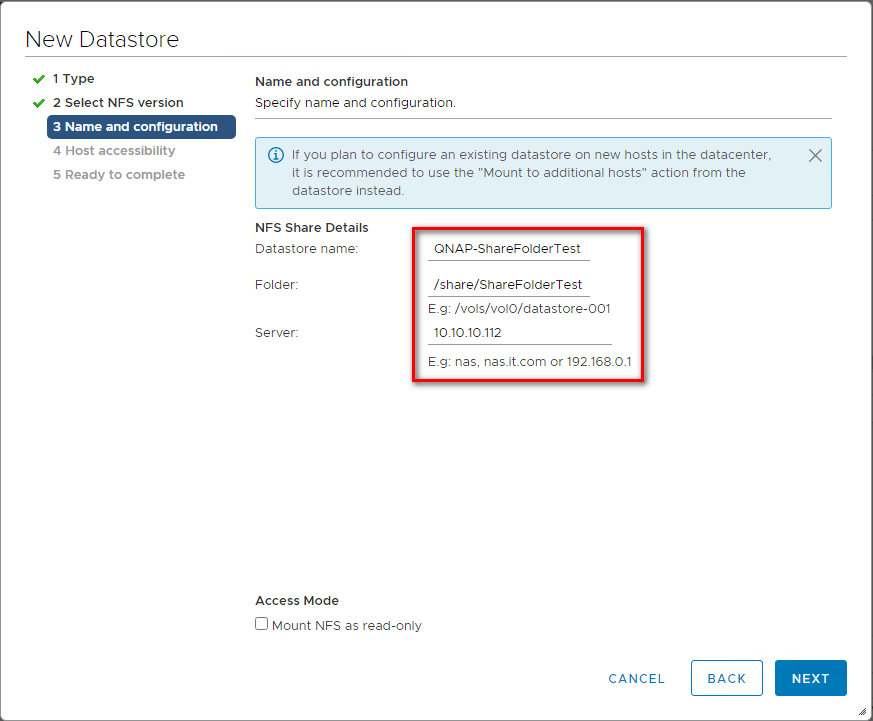Go to step 1 Type
Image resolution: width=873 pixels, height=721 pixels.
click(x=73, y=79)
